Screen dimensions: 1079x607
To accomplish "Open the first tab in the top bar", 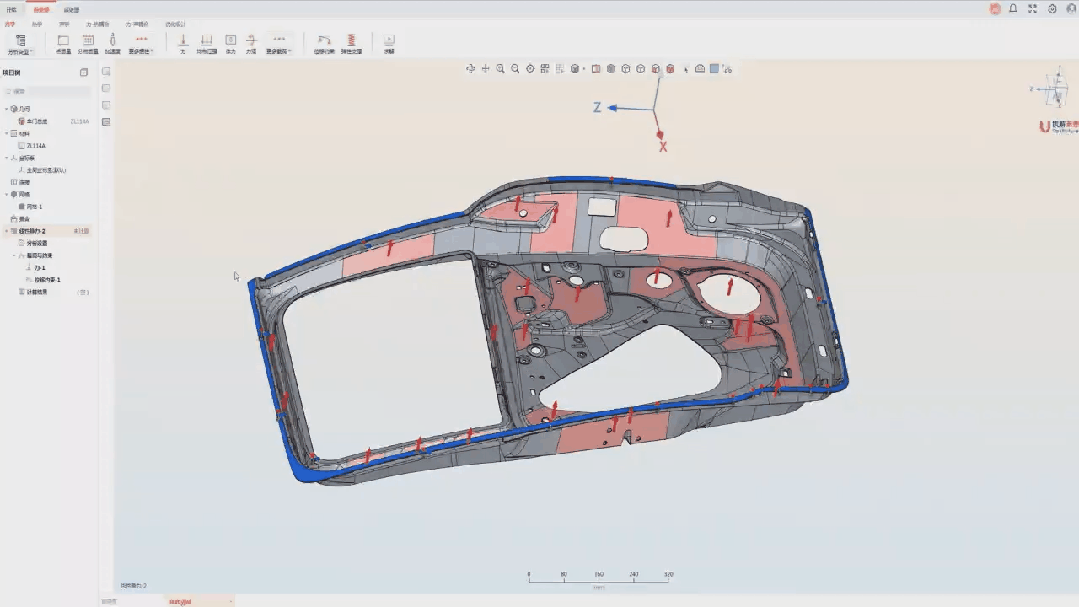I will click(11, 9).
